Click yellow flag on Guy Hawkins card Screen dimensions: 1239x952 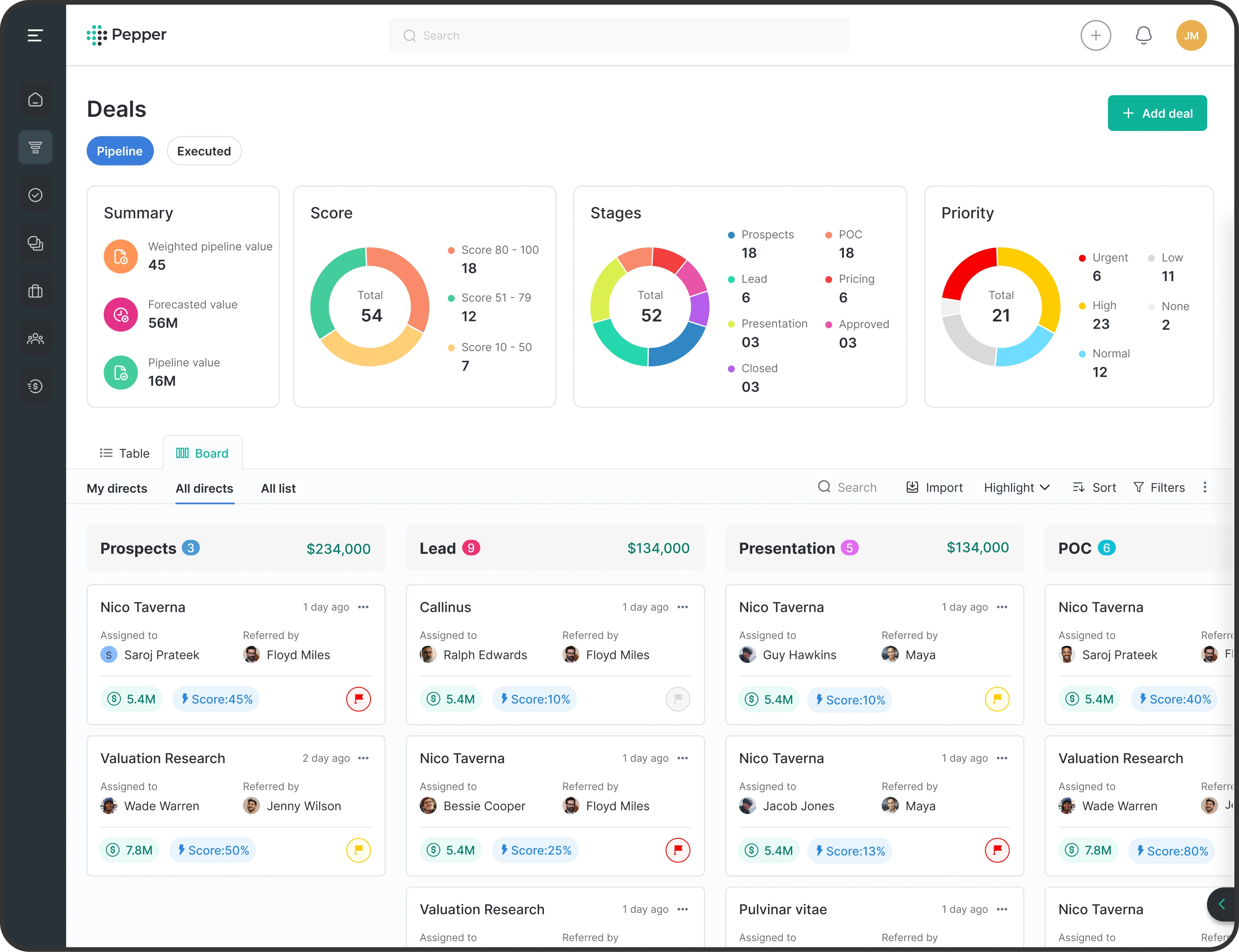997,699
